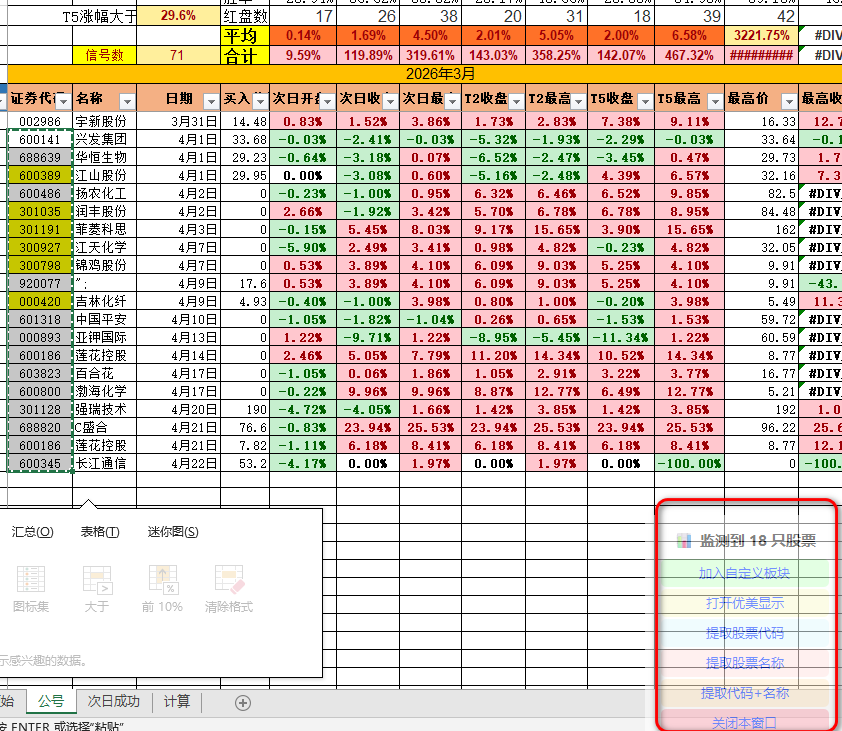Screen dimensions: 842x731
Task: Add a new sheet with plus icon
Action: 242,702
